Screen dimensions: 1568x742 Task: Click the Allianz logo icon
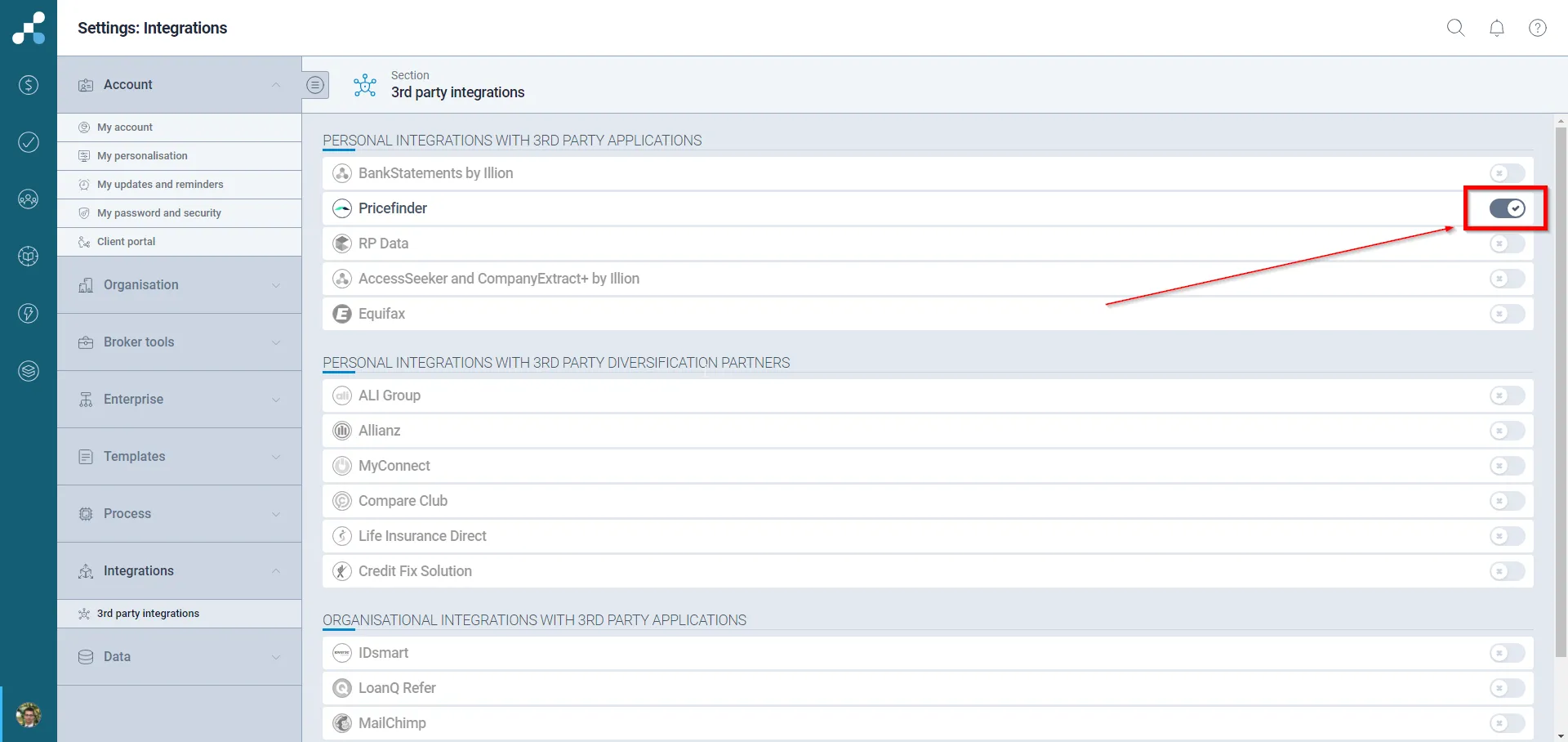point(342,431)
